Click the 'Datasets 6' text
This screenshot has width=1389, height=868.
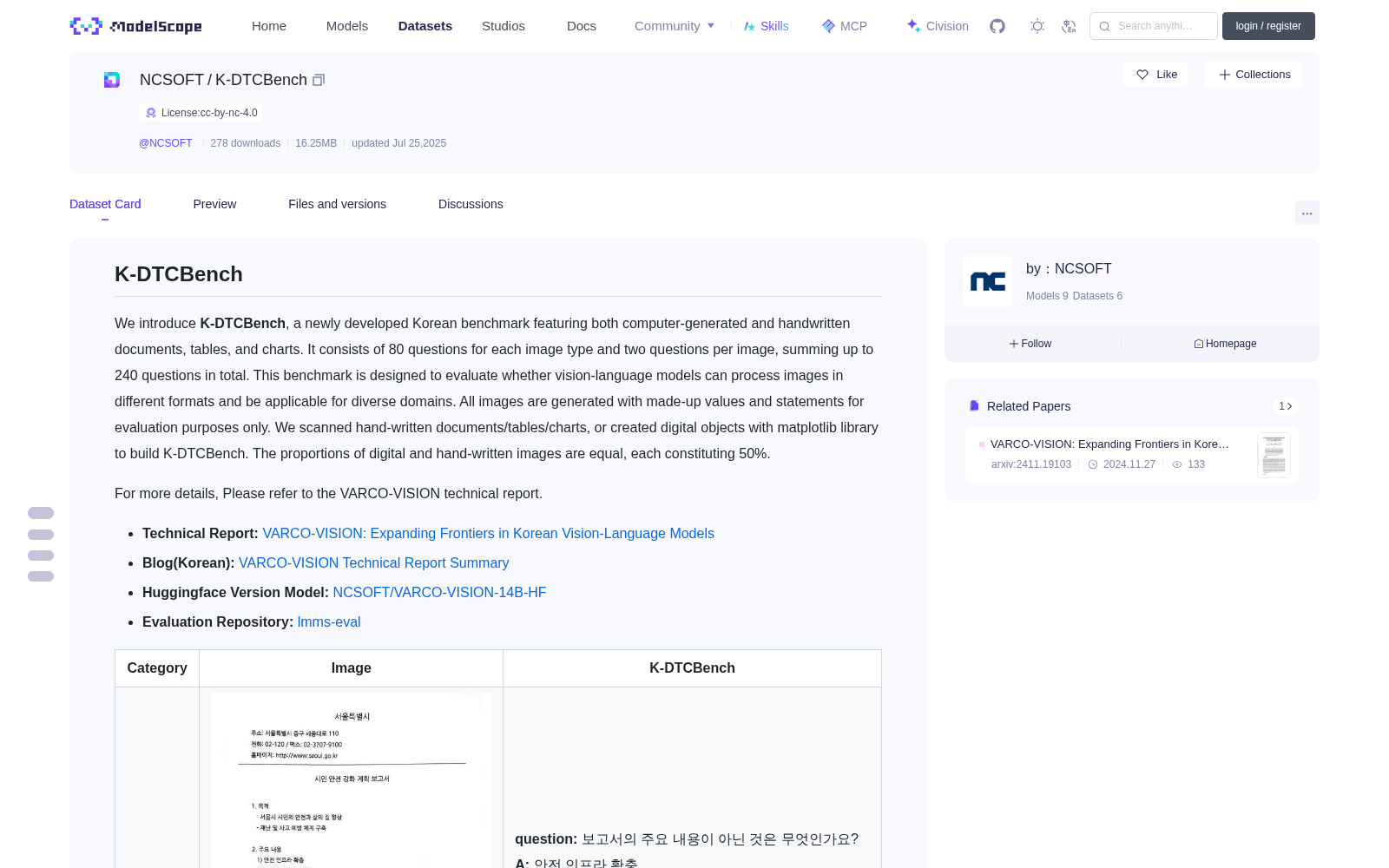1097,296
